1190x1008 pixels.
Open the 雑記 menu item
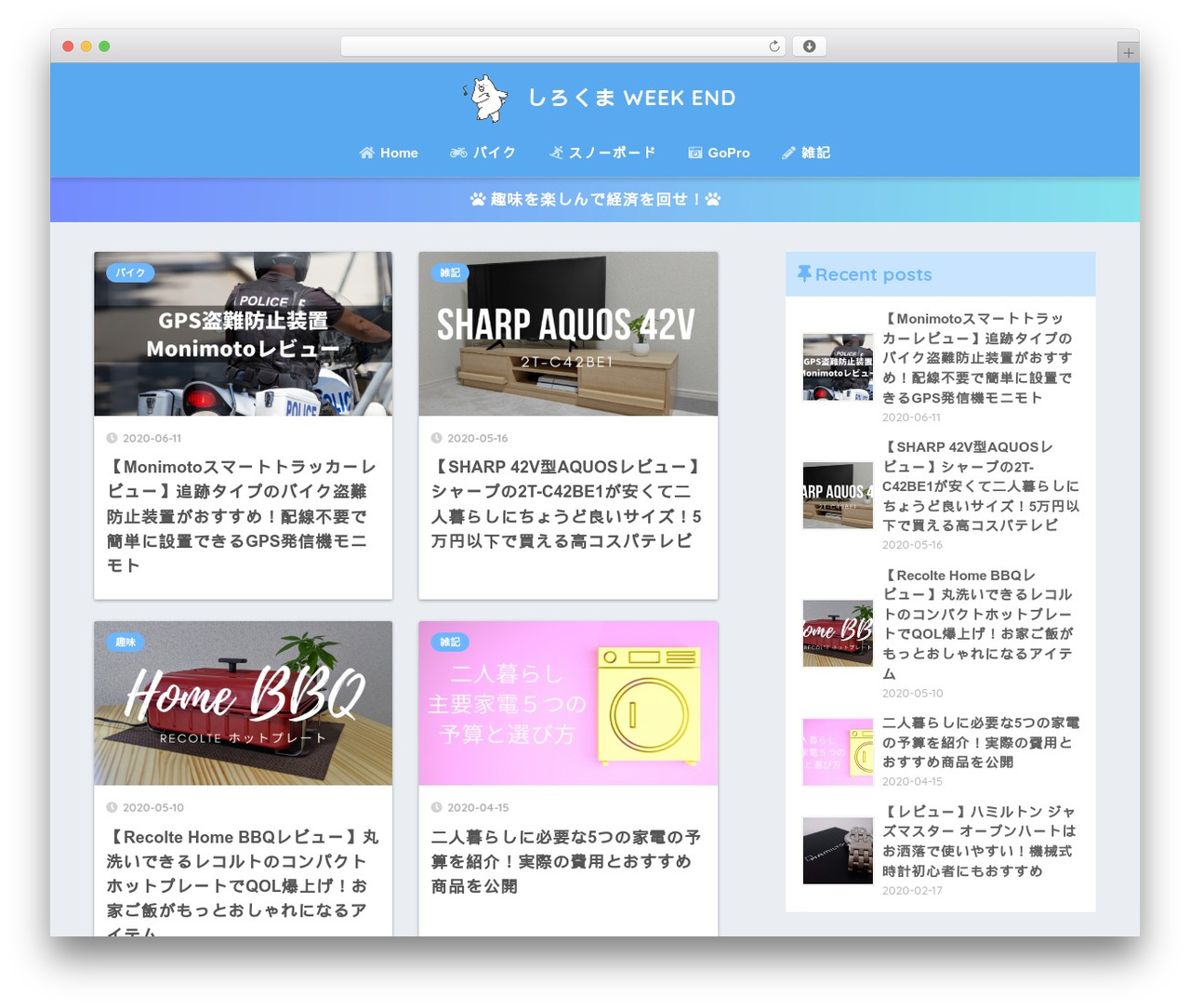[x=806, y=153]
